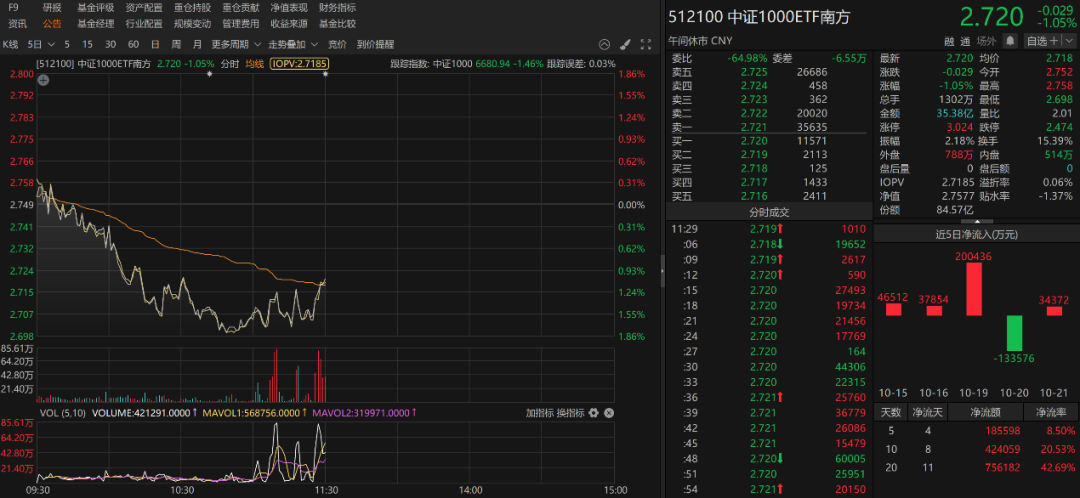Click the price alert bell icon
The width and height of the screenshot is (1080, 498).
point(1010,41)
